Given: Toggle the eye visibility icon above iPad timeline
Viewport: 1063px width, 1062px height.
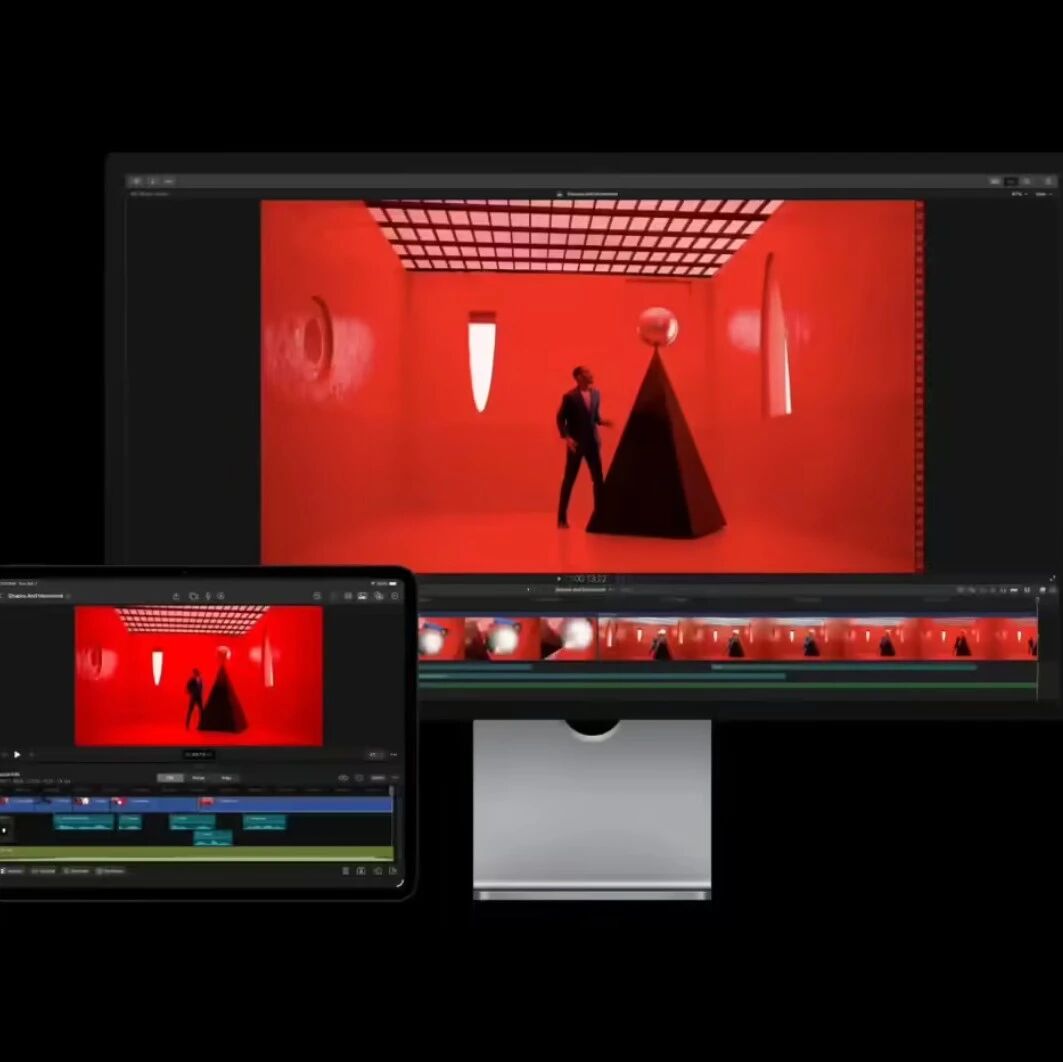Looking at the screenshot, I should 343,778.
